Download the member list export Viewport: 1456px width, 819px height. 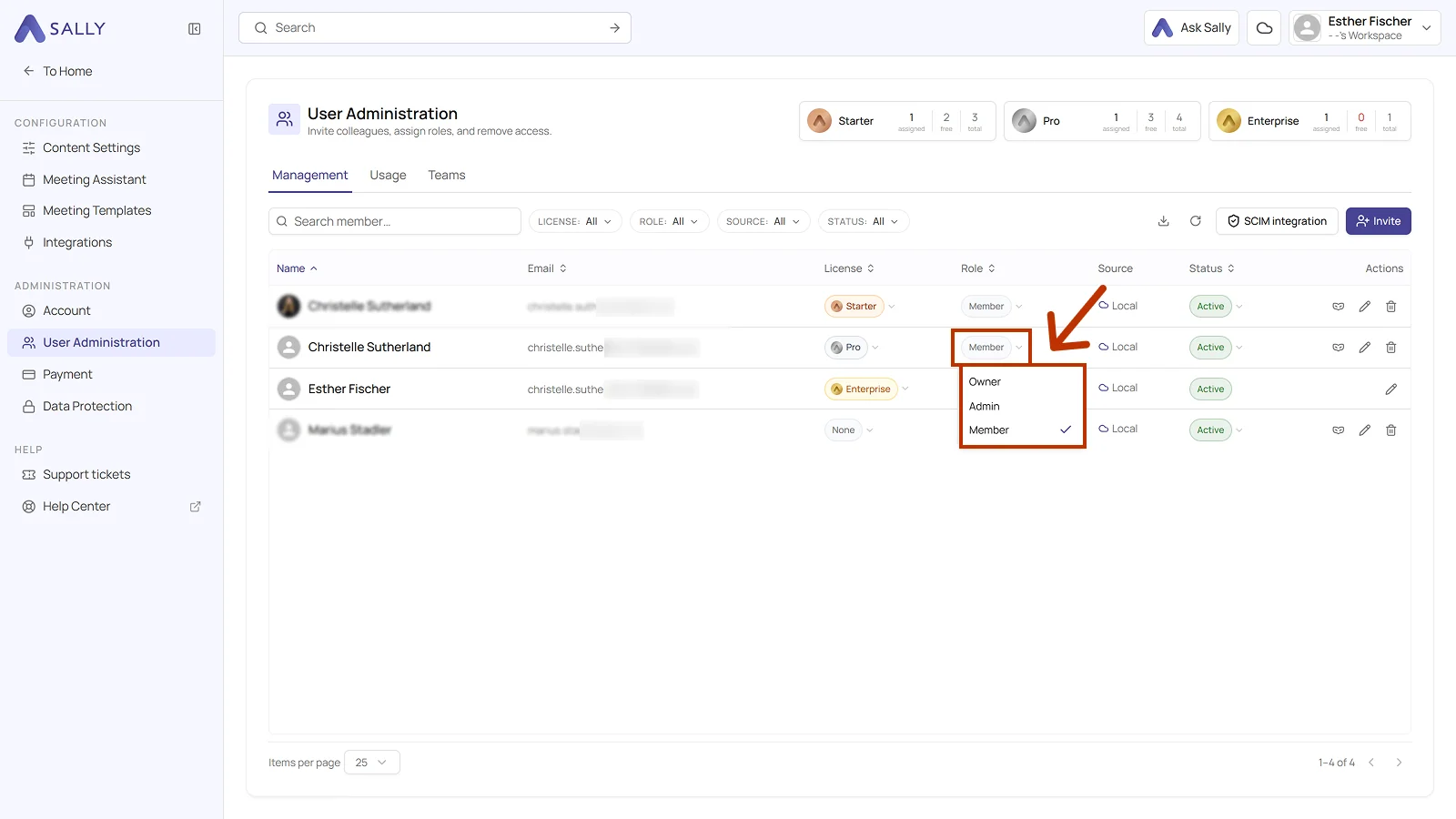(1163, 221)
